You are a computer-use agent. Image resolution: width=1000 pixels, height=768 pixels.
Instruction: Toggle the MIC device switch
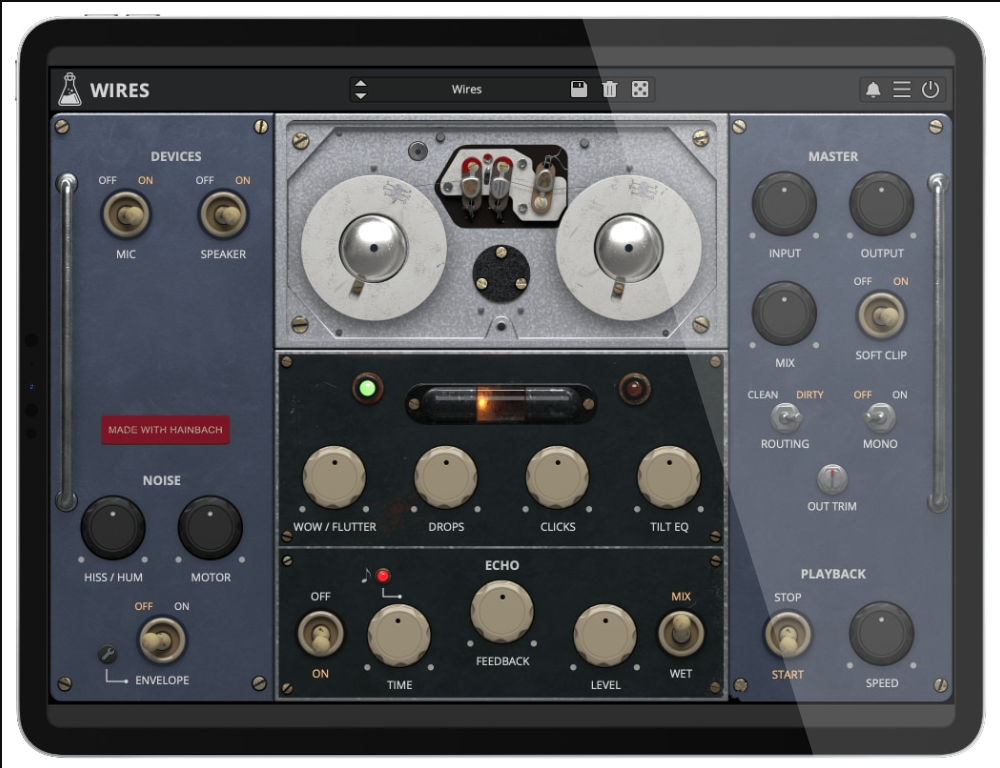click(126, 214)
